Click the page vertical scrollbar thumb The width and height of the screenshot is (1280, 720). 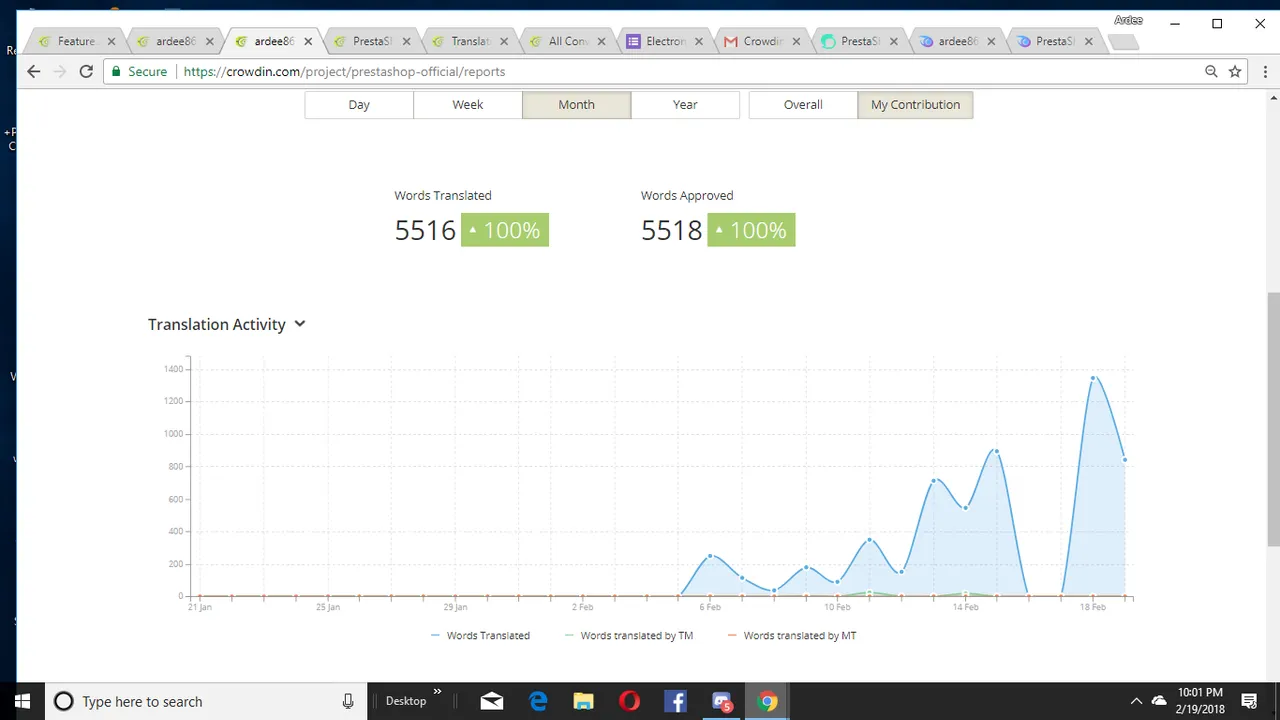click(x=1273, y=419)
